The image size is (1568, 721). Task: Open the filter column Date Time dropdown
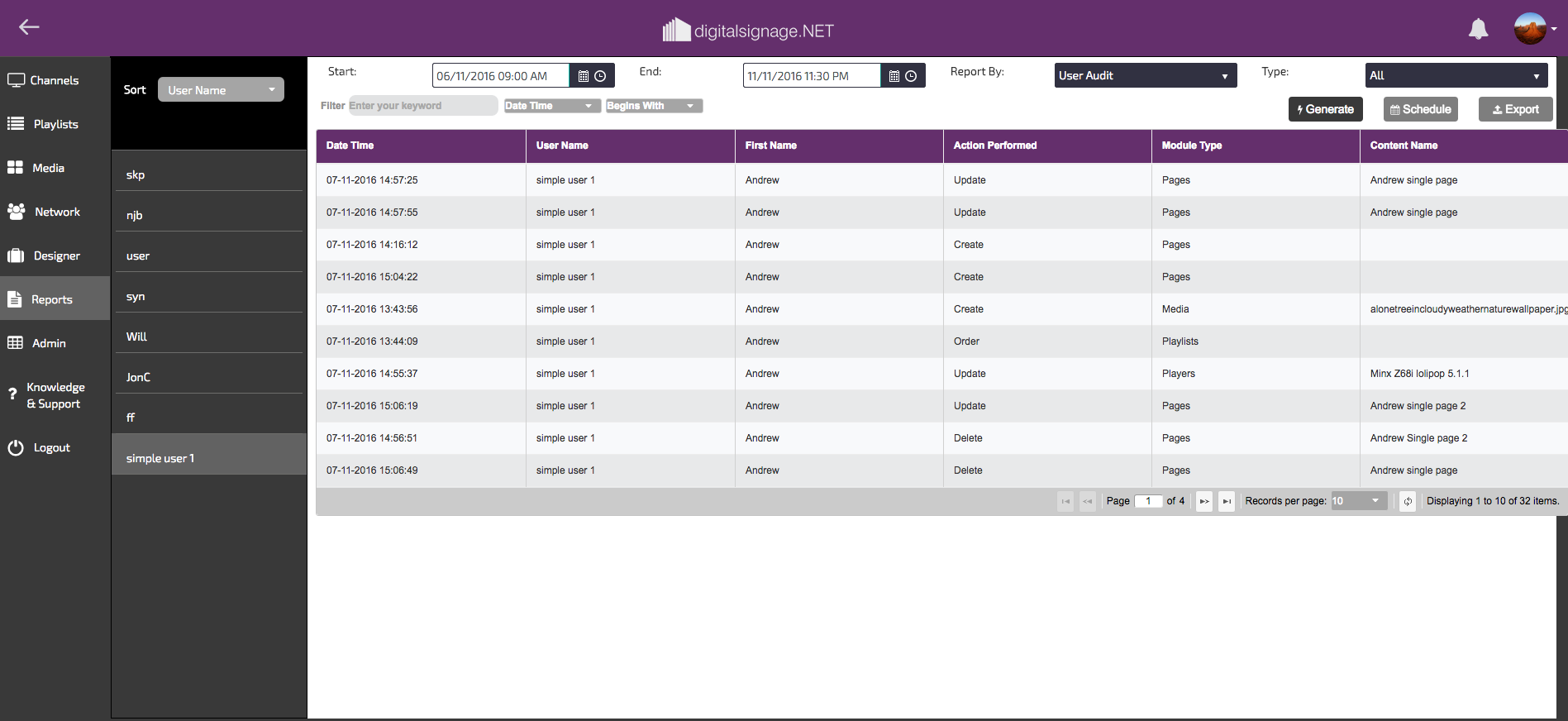click(552, 106)
